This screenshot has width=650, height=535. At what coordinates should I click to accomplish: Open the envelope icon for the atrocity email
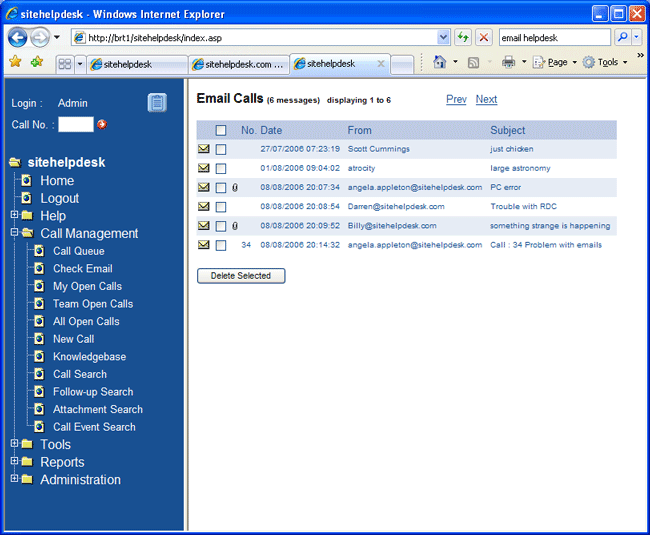[x=204, y=168]
